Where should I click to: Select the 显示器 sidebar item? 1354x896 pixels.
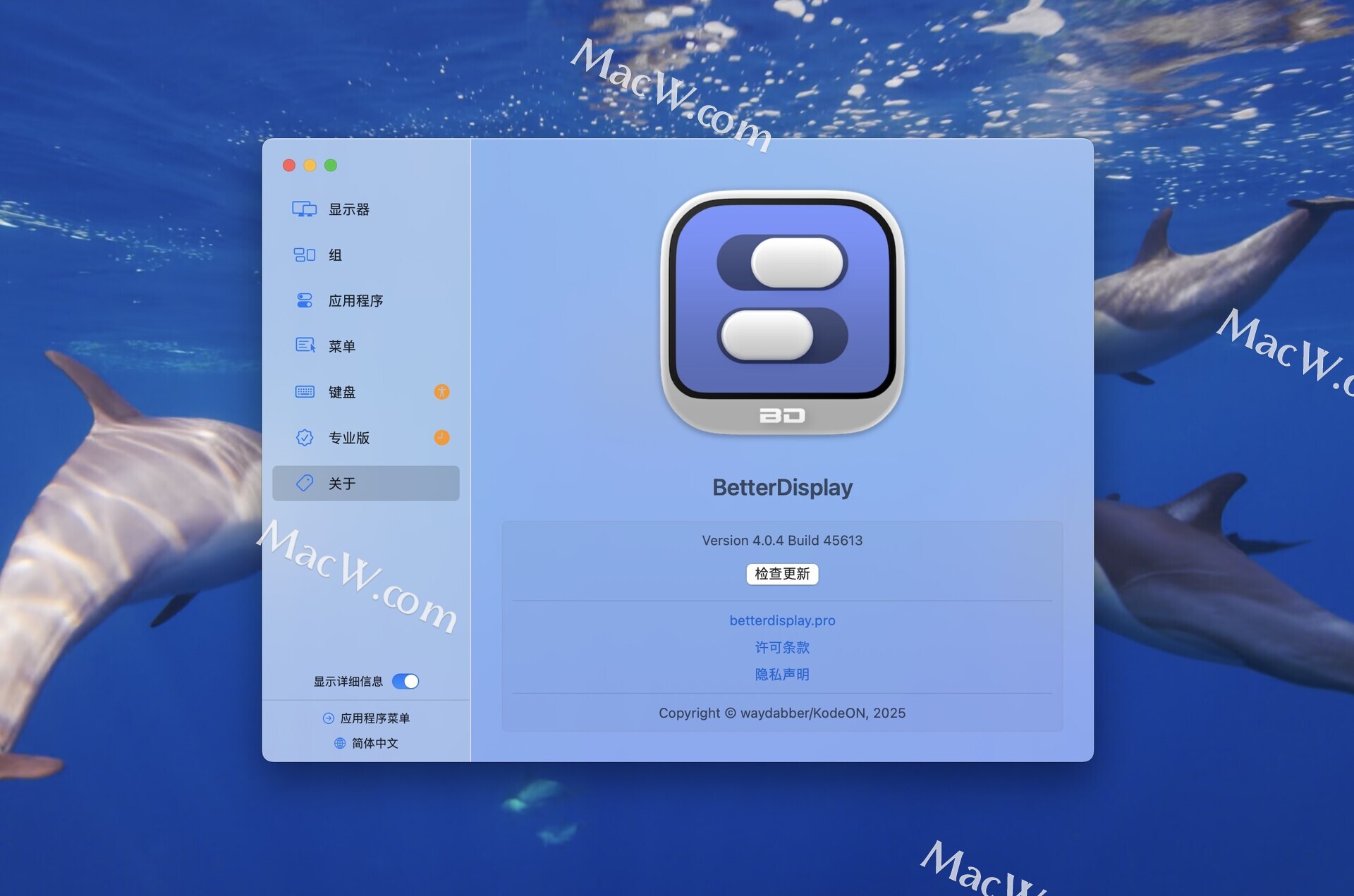pos(349,209)
